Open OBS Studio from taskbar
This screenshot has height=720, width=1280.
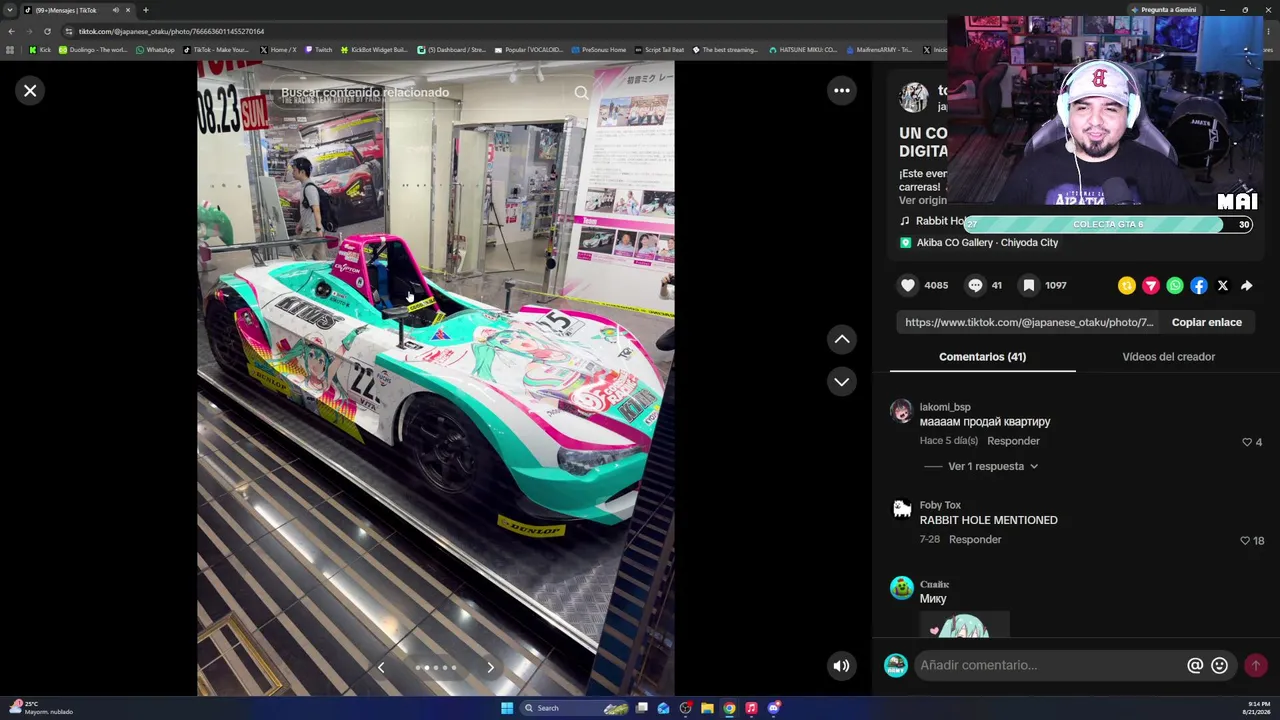tap(685, 708)
